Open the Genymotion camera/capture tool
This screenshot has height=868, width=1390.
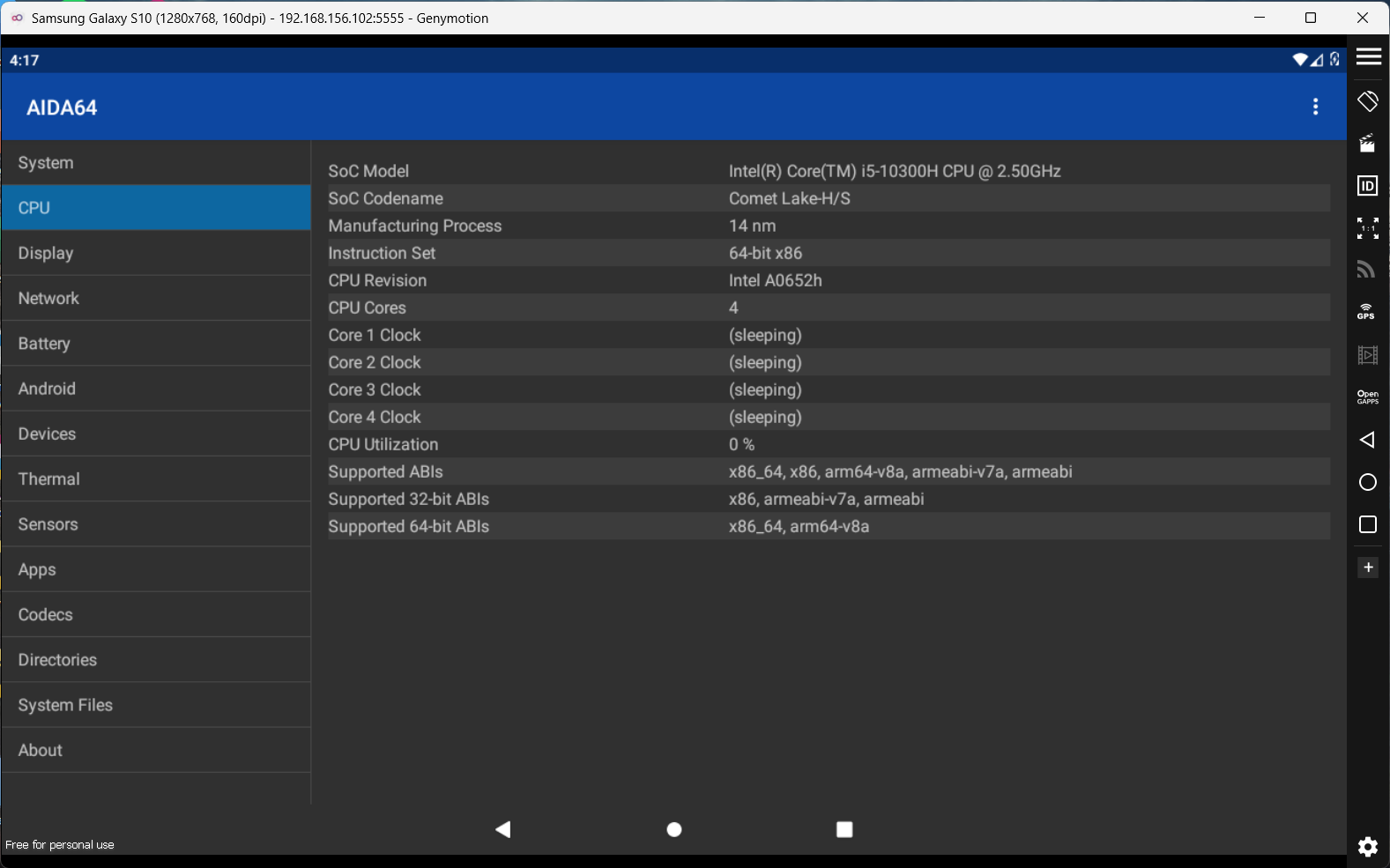[x=1368, y=143]
